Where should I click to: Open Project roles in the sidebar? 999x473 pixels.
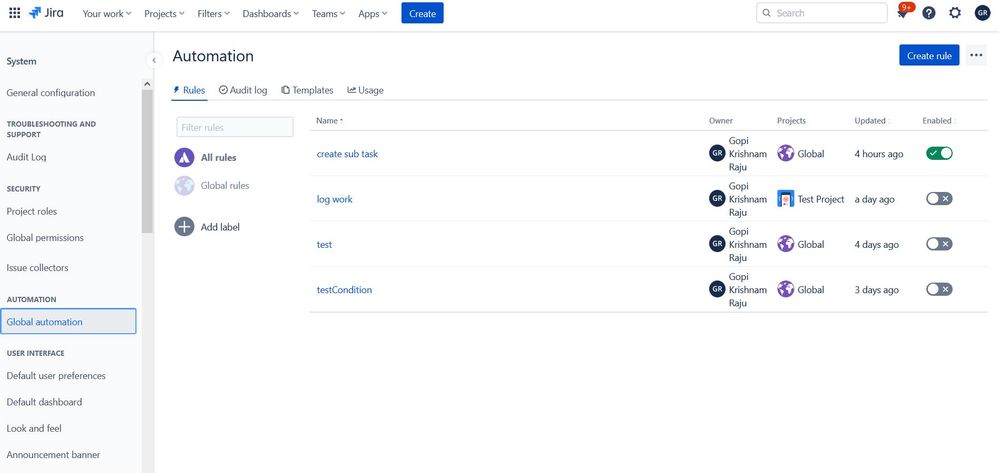click(x=32, y=211)
